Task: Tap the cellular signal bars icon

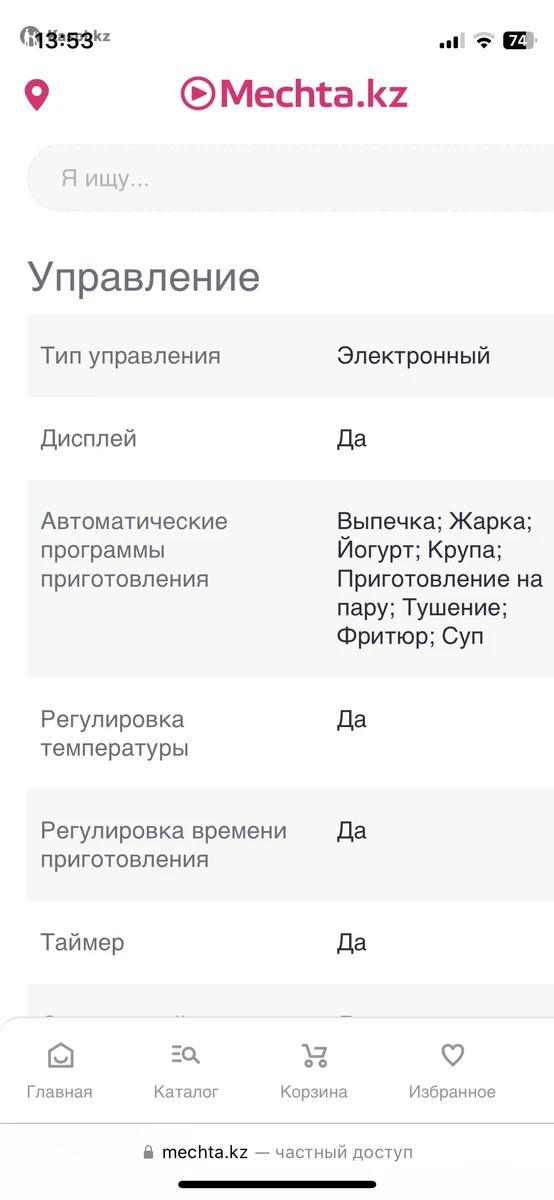Action: click(451, 41)
